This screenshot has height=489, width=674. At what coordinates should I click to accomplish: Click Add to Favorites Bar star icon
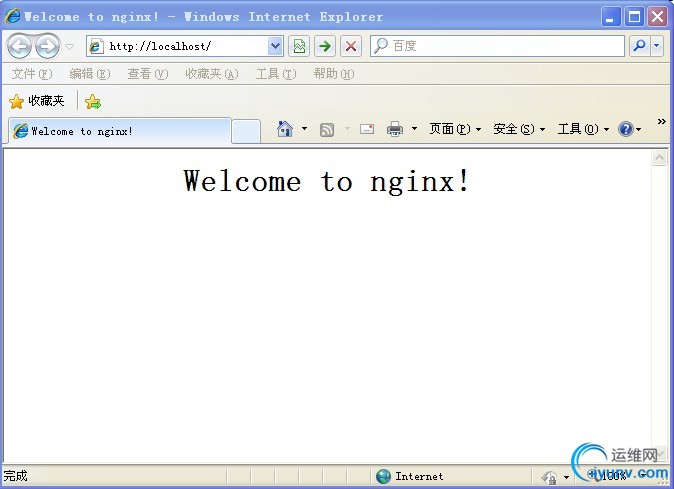(x=93, y=102)
